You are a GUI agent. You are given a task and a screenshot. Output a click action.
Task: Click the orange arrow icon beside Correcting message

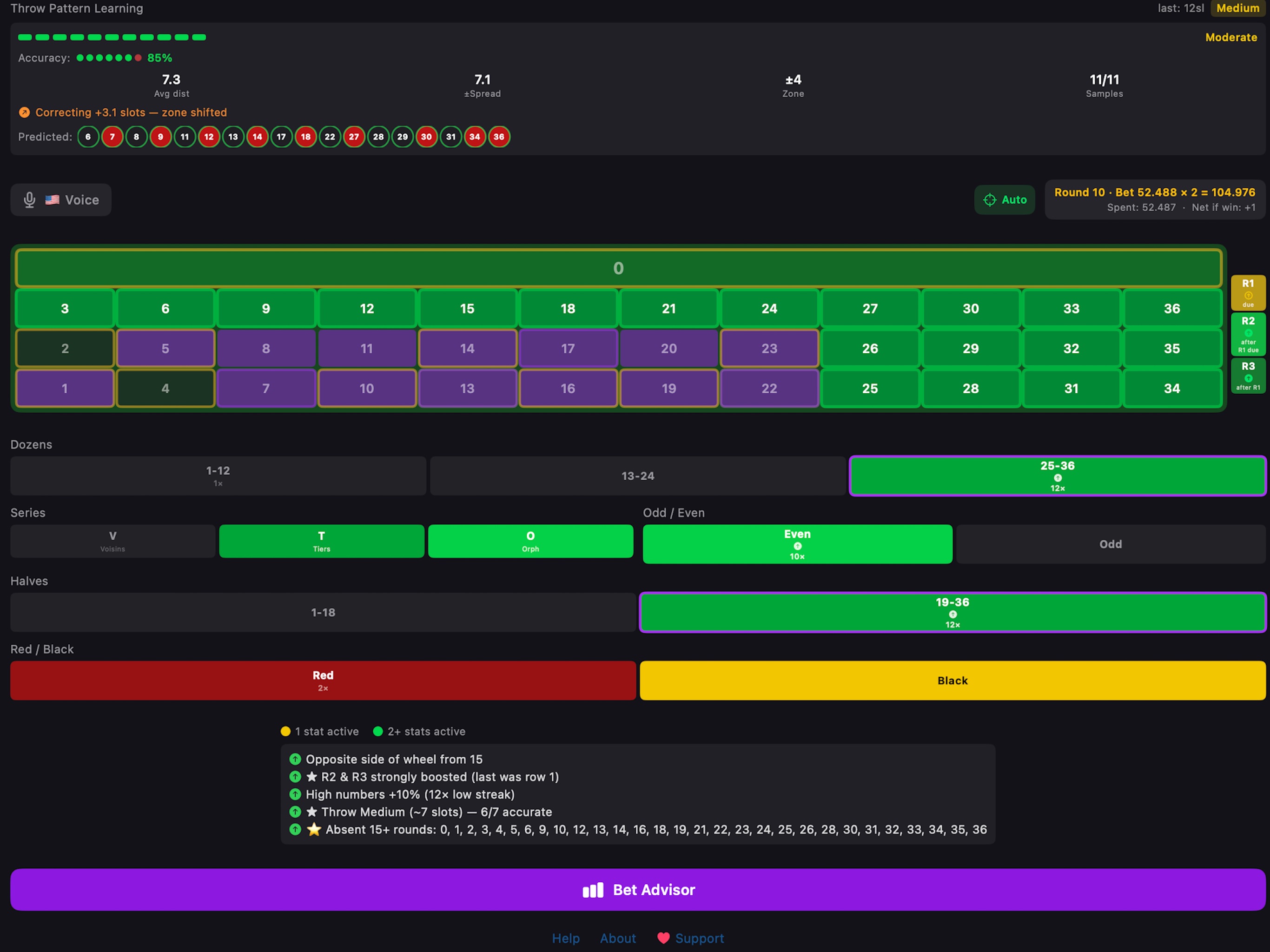[24, 112]
